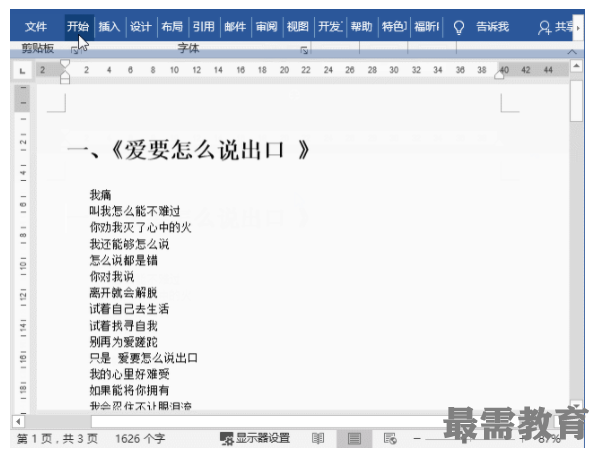Click the line 试着找寻自我

point(123,326)
